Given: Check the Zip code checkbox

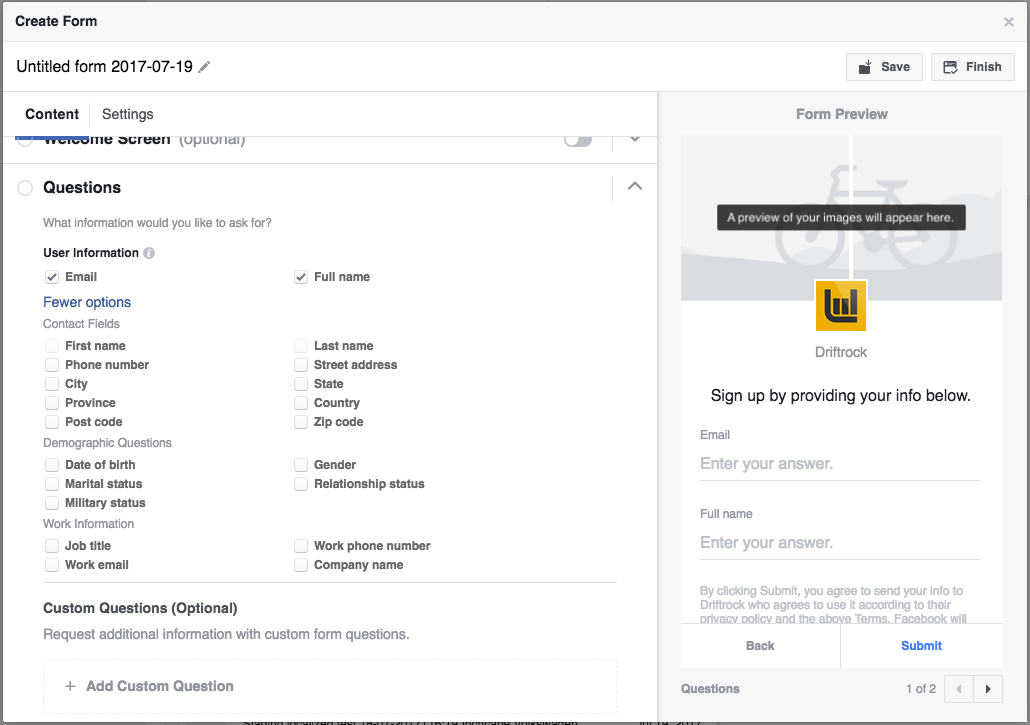Looking at the screenshot, I should pos(301,422).
